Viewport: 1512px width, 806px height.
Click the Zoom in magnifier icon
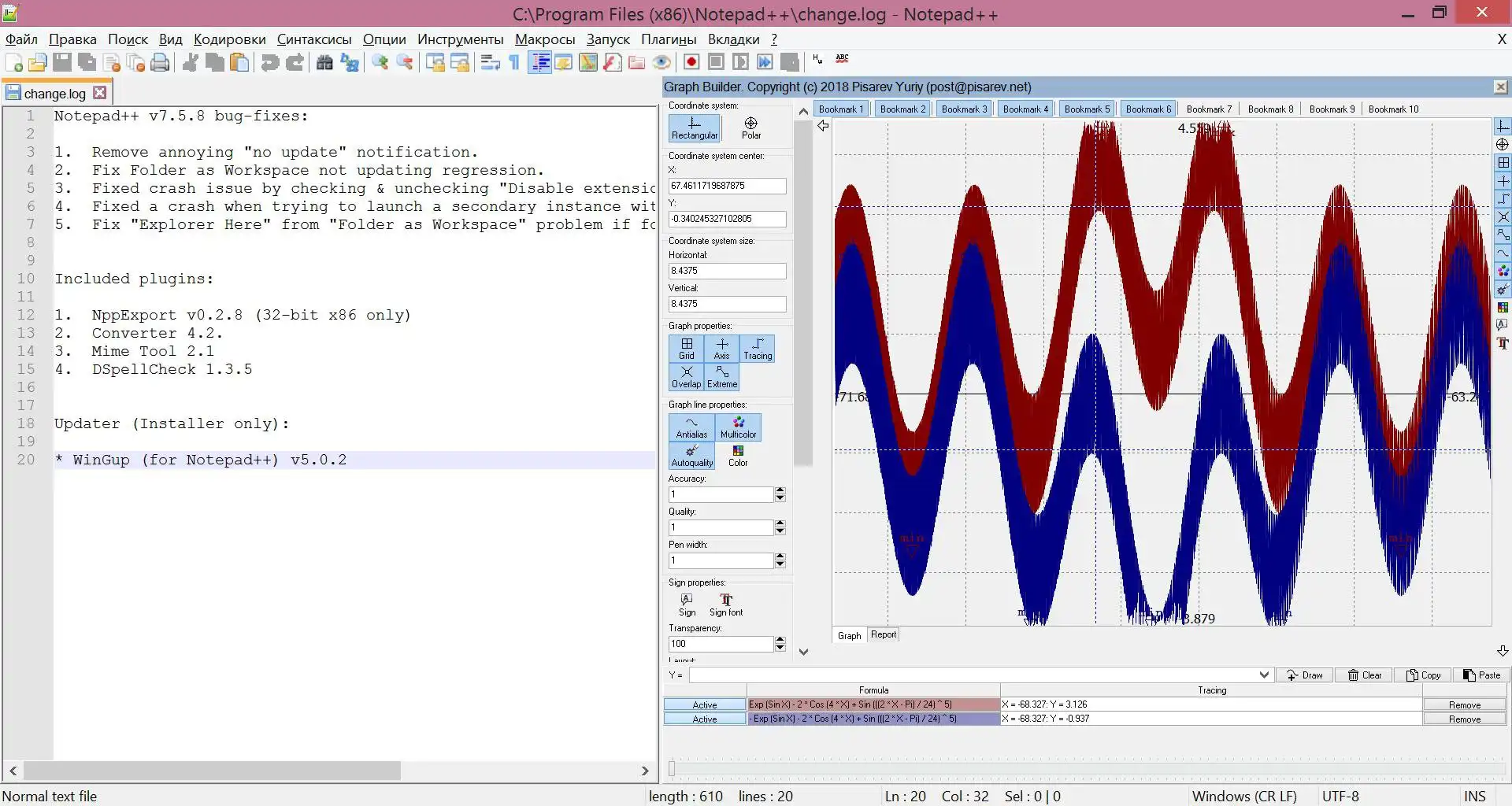pos(380,63)
